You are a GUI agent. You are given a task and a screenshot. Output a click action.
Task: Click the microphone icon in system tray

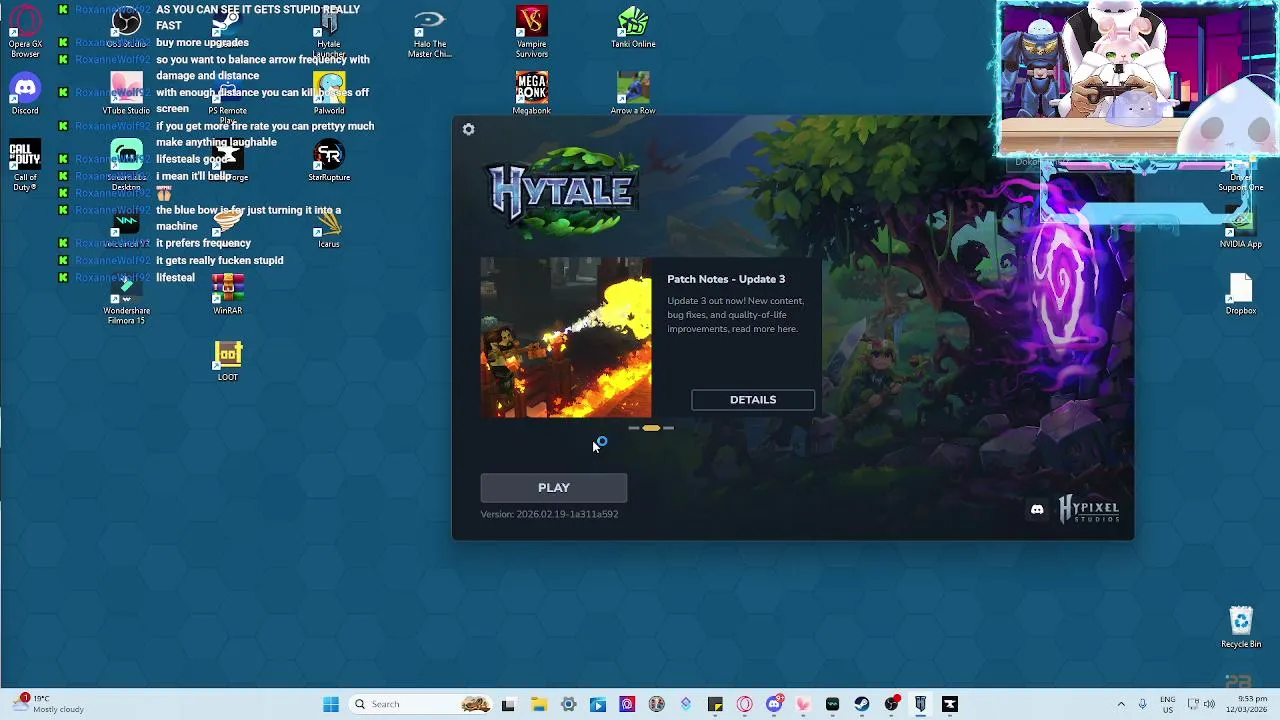1142,704
